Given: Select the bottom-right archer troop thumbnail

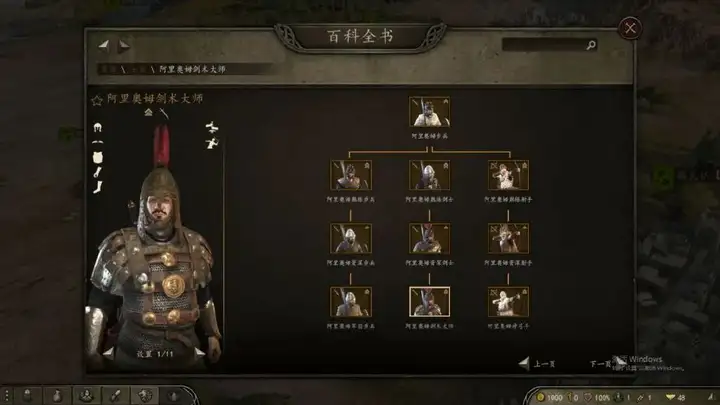Looking at the screenshot, I should pos(508,302).
